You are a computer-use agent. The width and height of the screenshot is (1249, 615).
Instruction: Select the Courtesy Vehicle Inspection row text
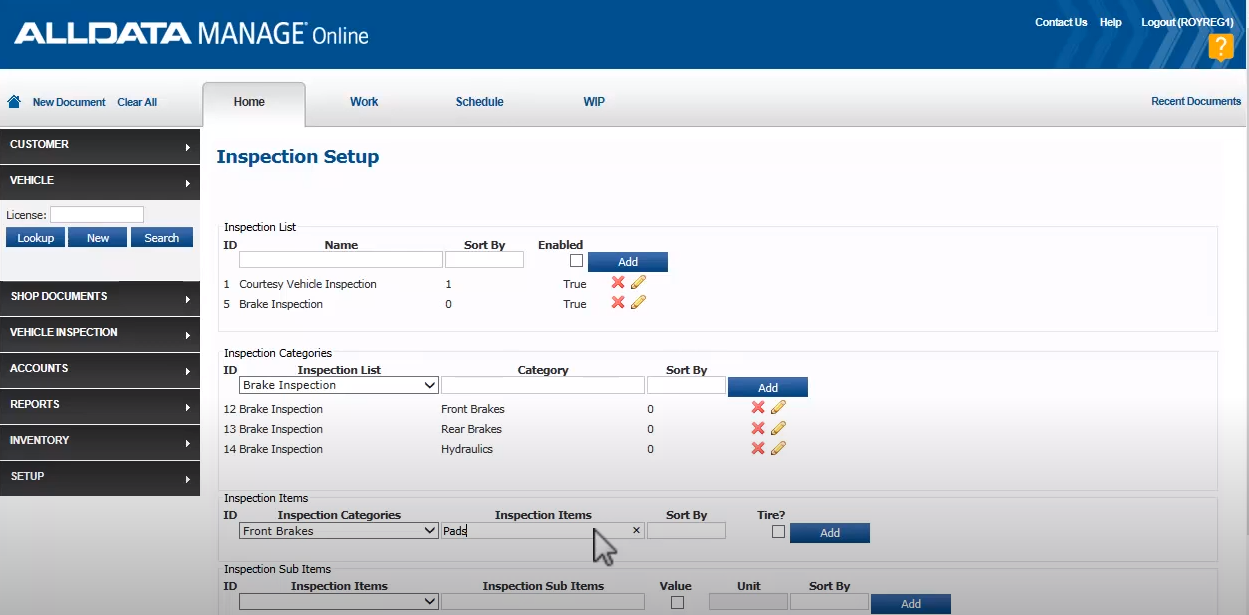308,284
